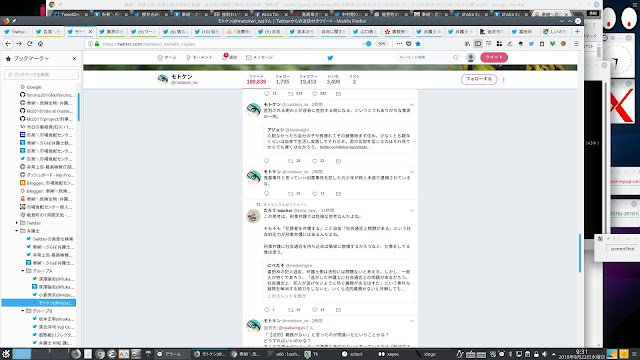Click the Twitter bird logo in header

(x=330, y=58)
